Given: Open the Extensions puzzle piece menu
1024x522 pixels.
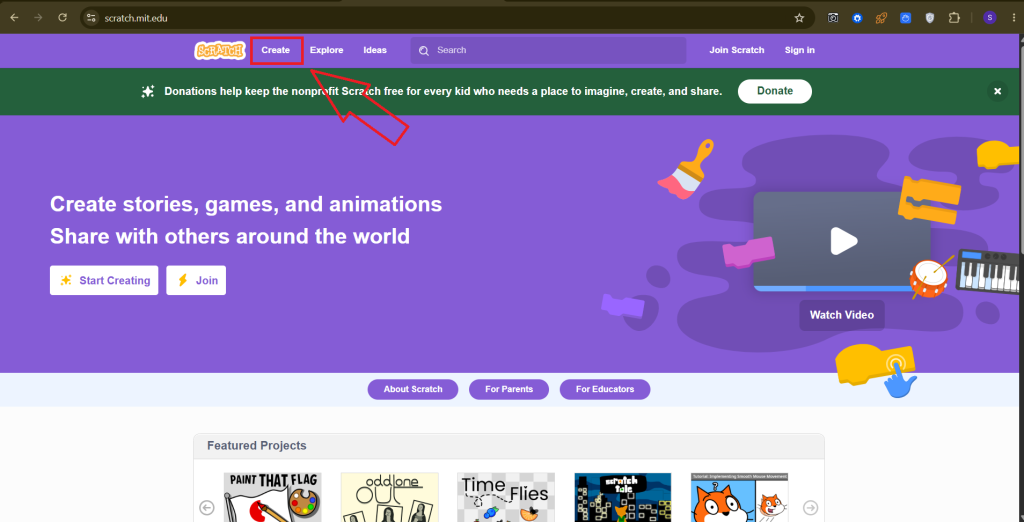Looking at the screenshot, I should [x=954, y=18].
